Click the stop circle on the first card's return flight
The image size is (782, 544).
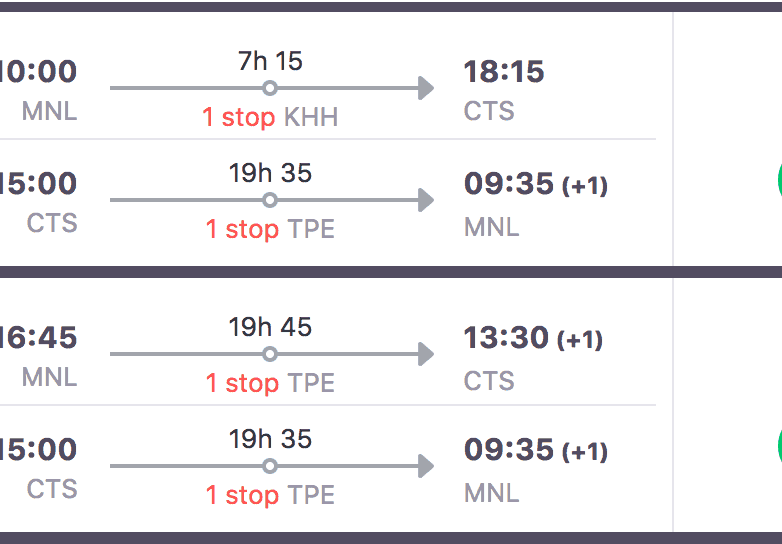tap(270, 200)
